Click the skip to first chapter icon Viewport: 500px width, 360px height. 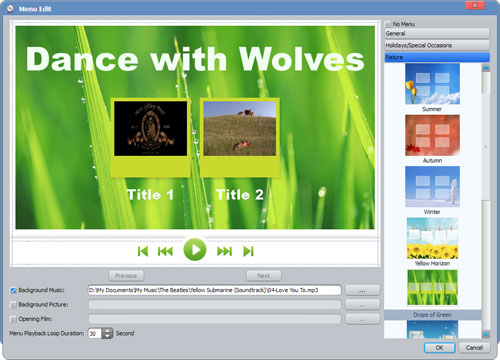143,251
